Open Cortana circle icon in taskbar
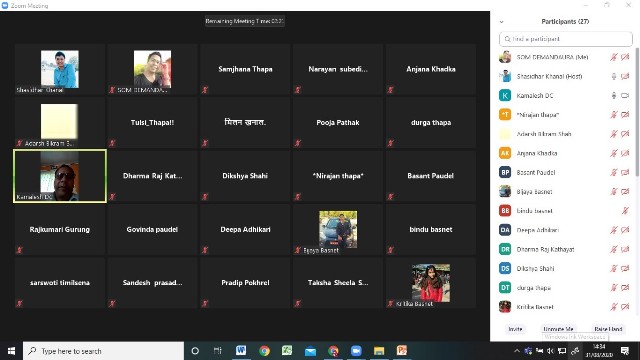The width and height of the screenshot is (640, 360). tap(195, 351)
